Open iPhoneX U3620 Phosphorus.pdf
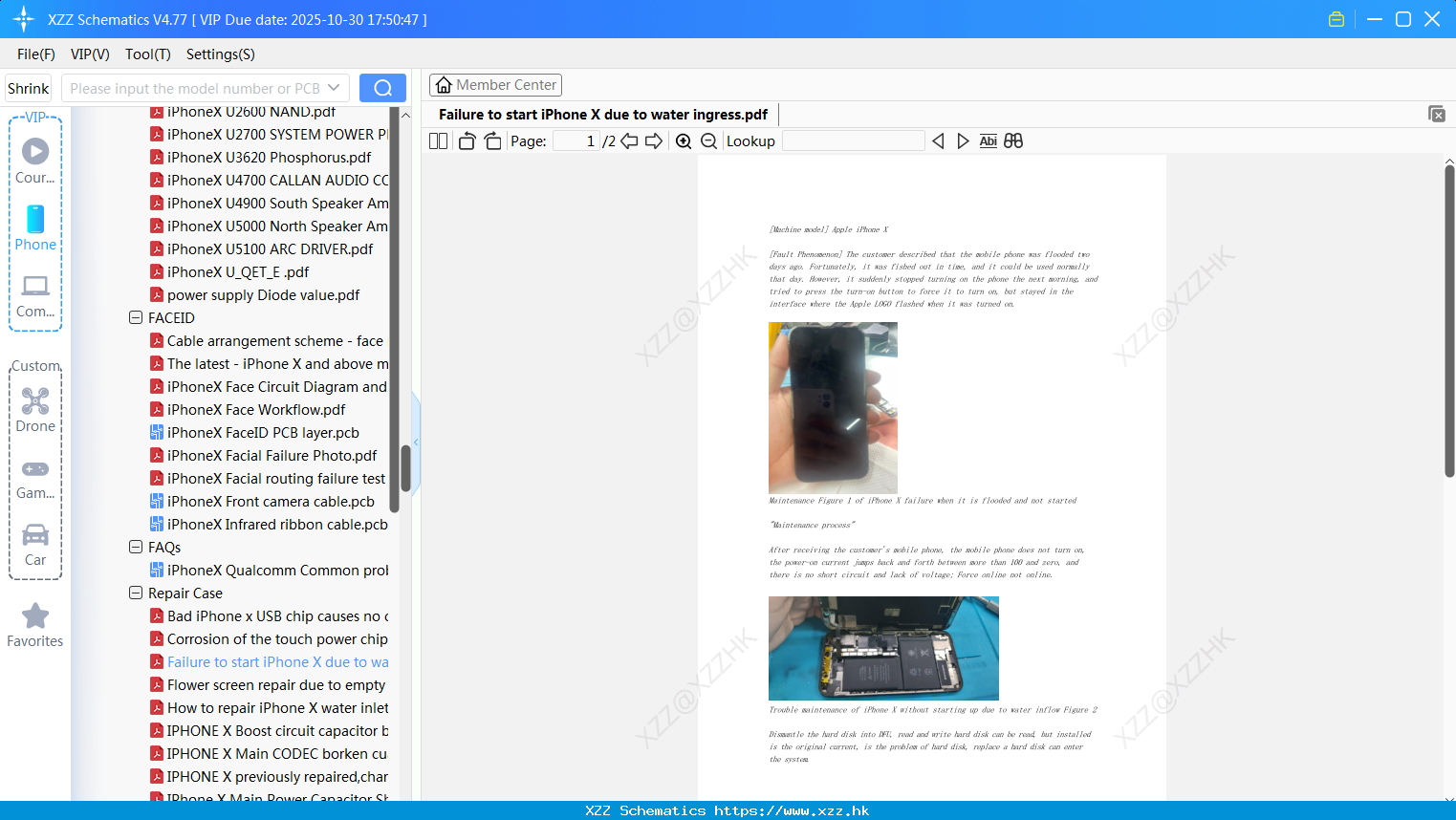Screen dimensions: 1456x820 [x=269, y=157]
